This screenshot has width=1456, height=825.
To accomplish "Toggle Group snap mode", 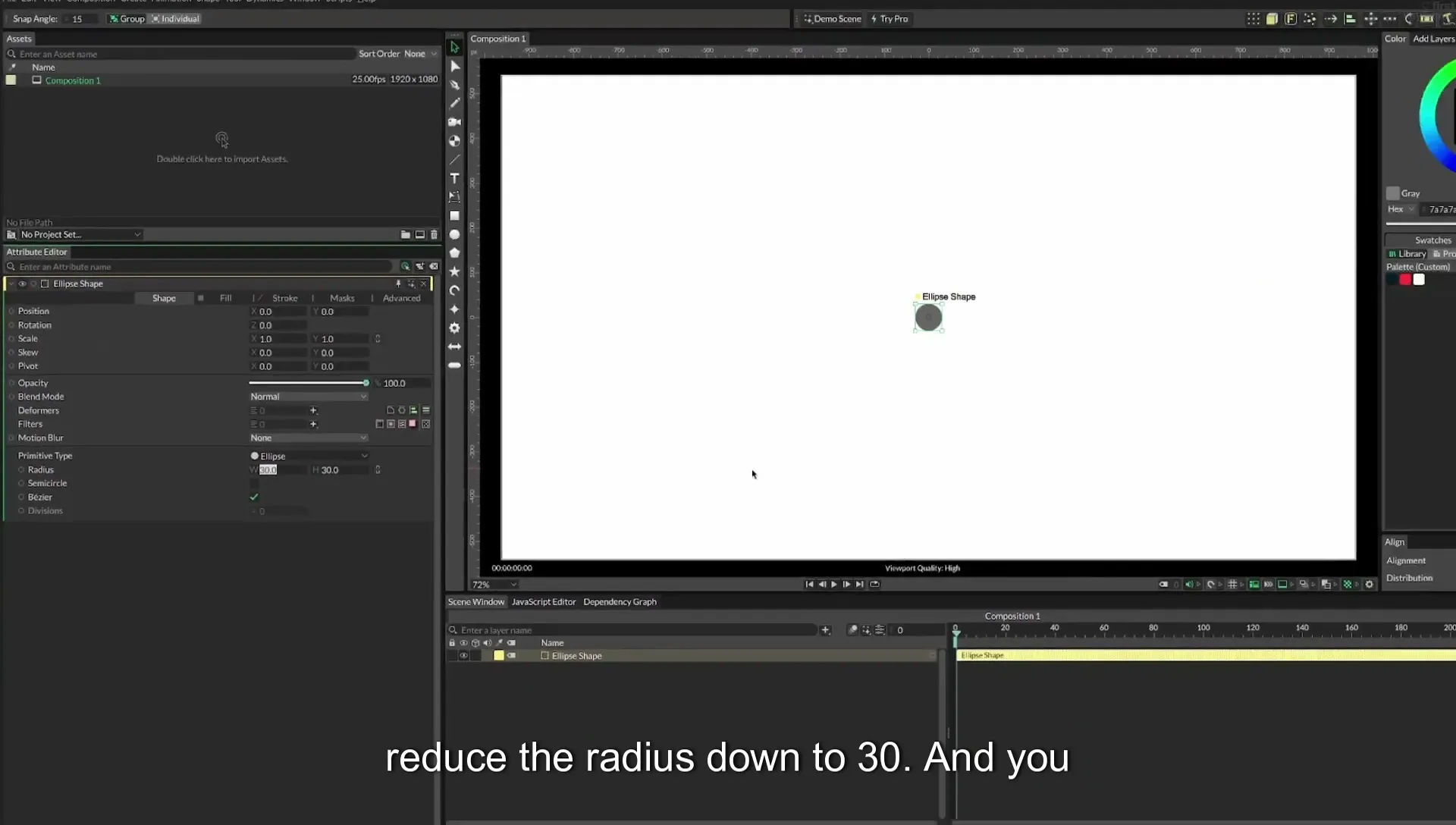I will (127, 18).
